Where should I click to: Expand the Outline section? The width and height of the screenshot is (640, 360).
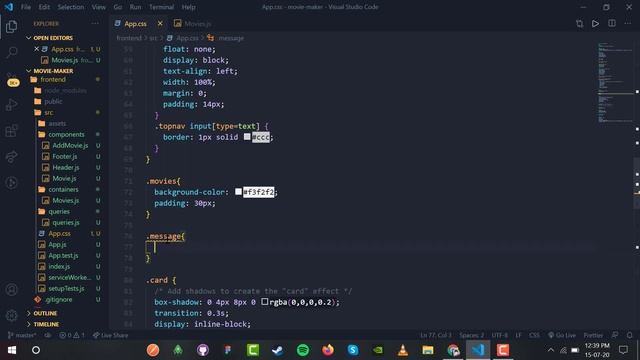(x=45, y=313)
